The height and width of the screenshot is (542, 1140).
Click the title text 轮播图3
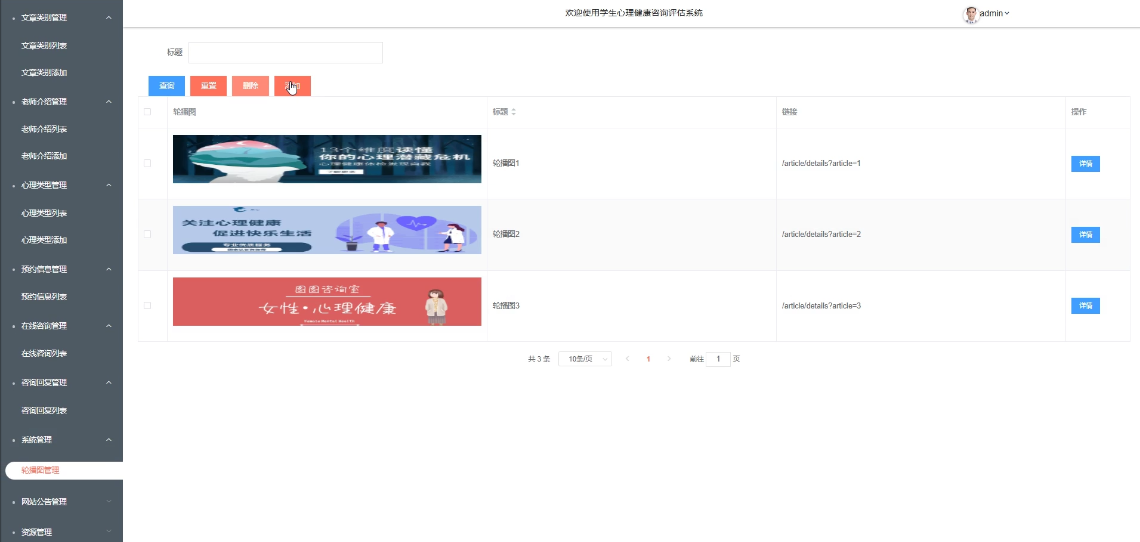(x=506, y=306)
